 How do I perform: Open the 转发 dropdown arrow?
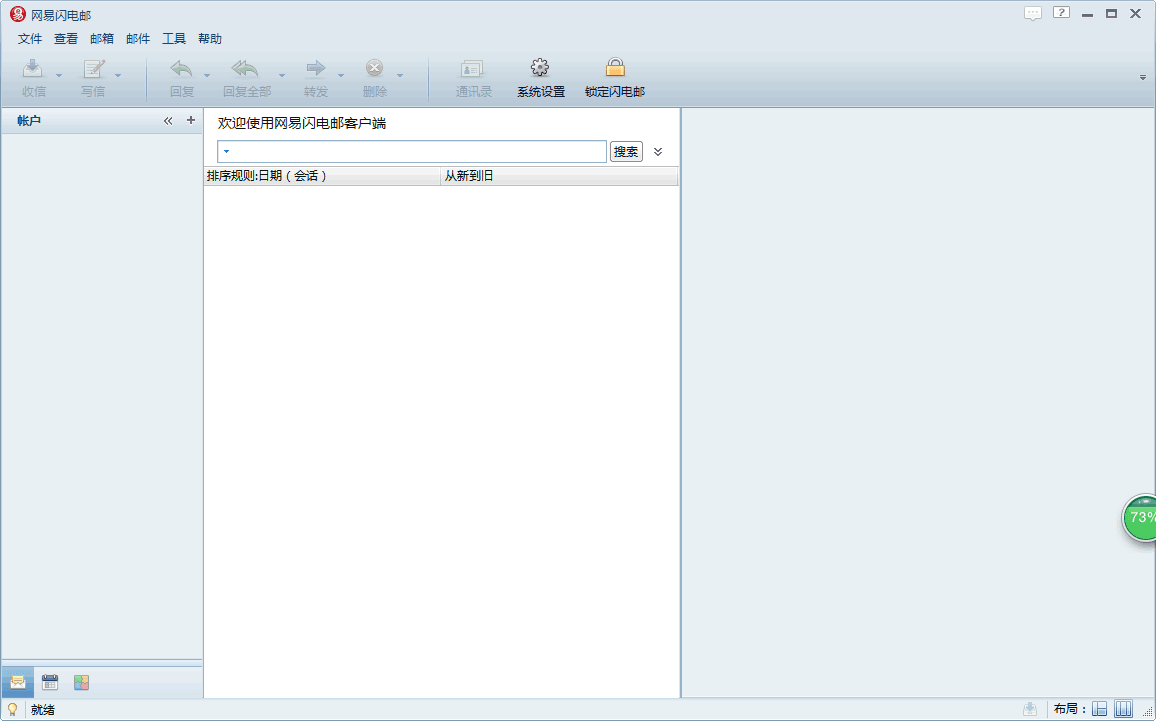click(x=341, y=75)
